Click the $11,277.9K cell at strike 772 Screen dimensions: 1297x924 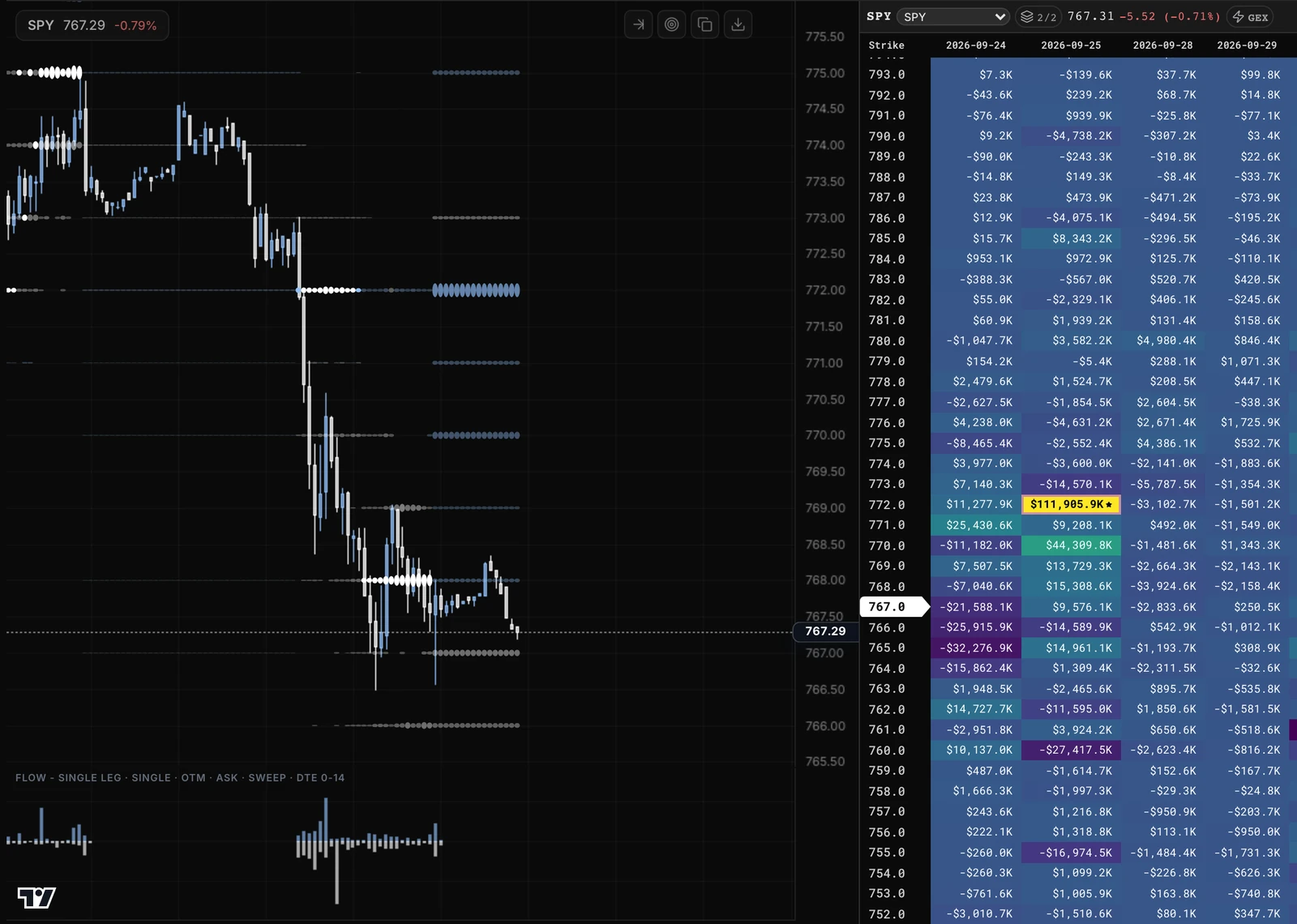click(976, 504)
